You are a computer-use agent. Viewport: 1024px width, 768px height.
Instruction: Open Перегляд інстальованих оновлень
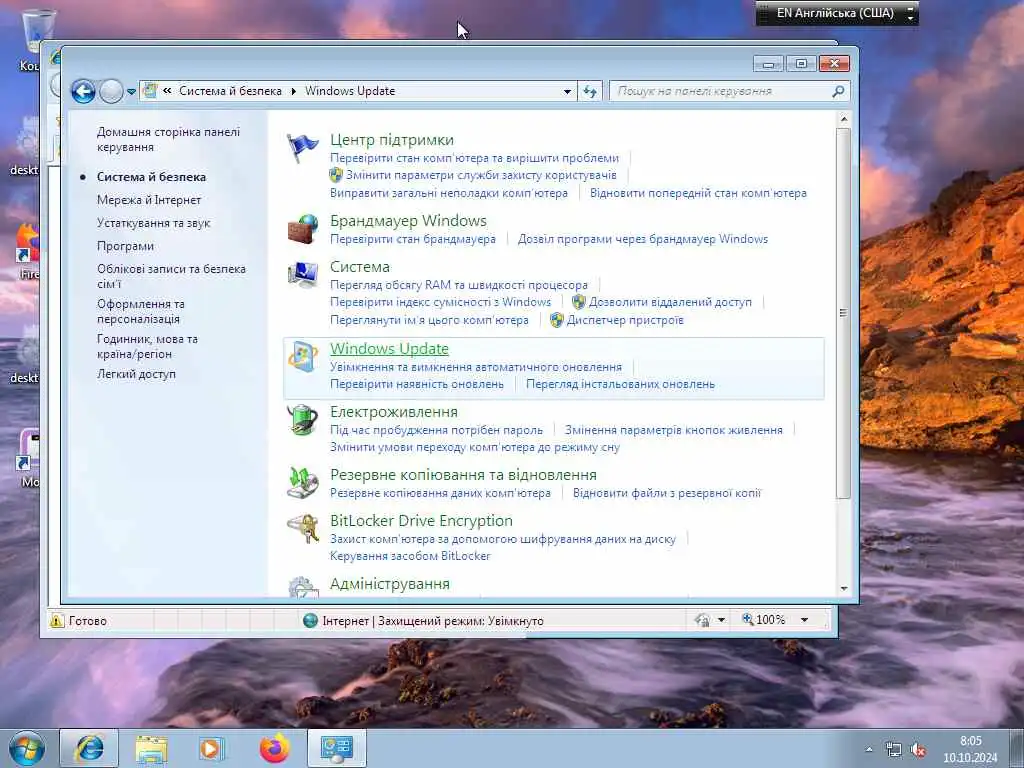[x=620, y=384]
